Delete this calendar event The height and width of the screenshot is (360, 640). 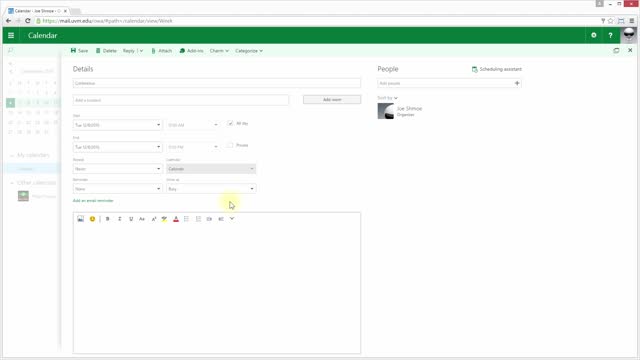click(x=106, y=51)
